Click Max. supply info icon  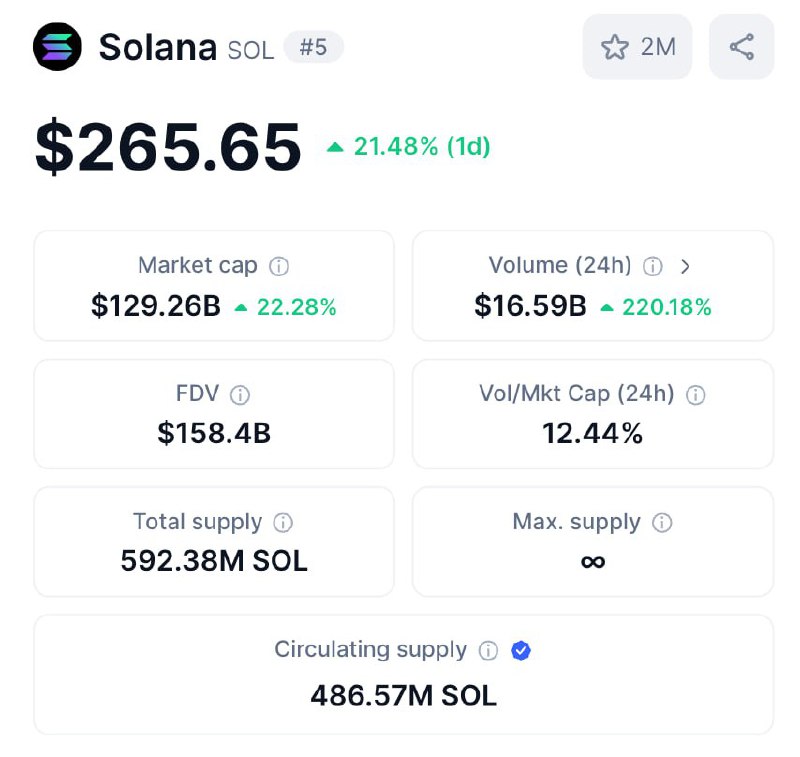662,522
